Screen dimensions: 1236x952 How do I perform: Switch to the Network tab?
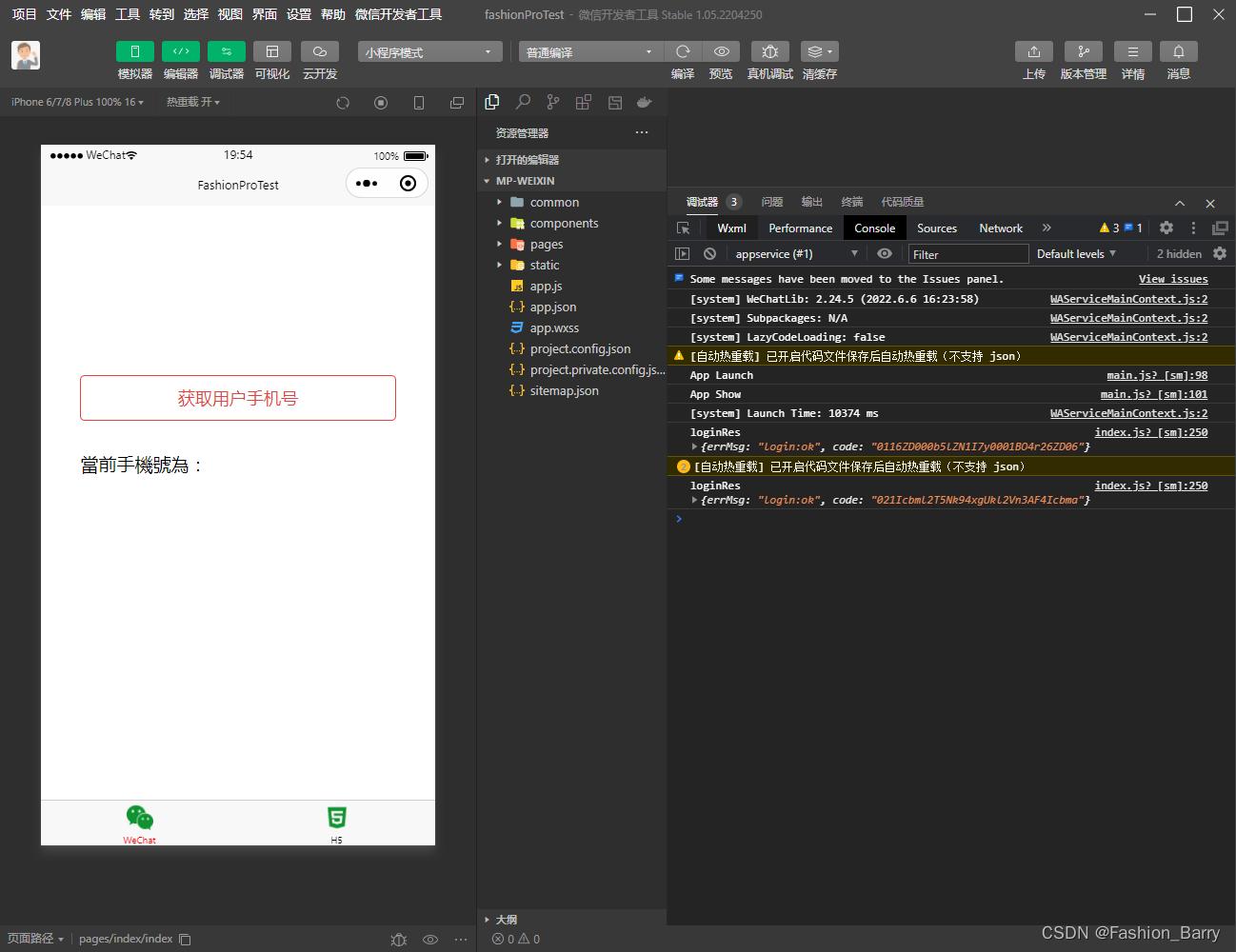click(x=1000, y=228)
